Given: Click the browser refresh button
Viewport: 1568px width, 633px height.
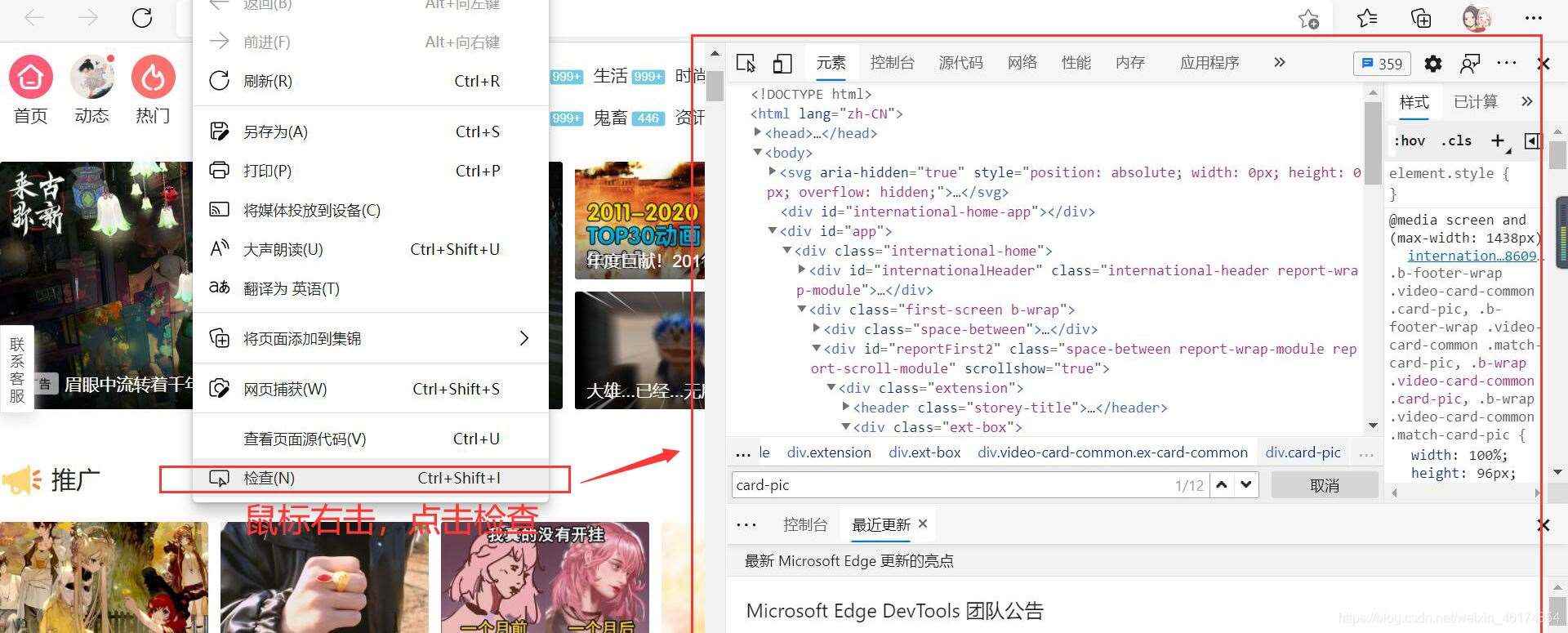Looking at the screenshot, I should [x=142, y=18].
